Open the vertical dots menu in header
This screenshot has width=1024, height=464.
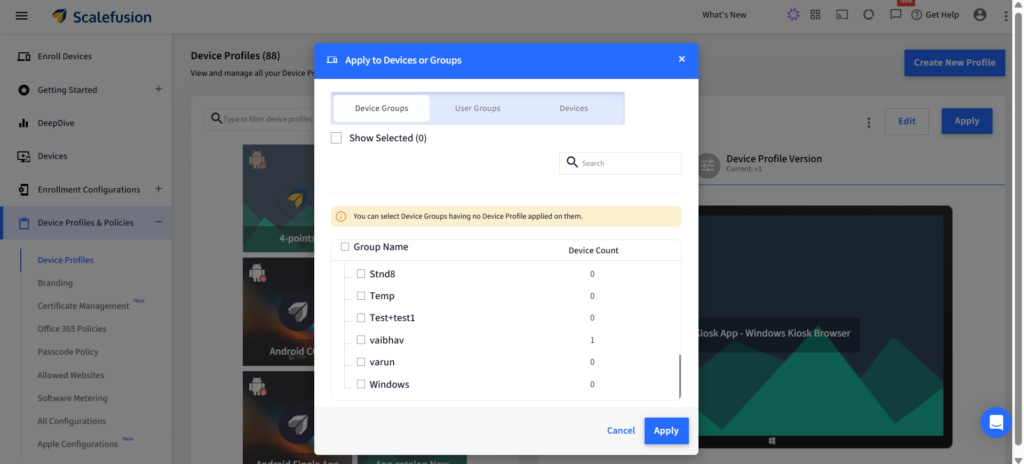click(x=1006, y=16)
